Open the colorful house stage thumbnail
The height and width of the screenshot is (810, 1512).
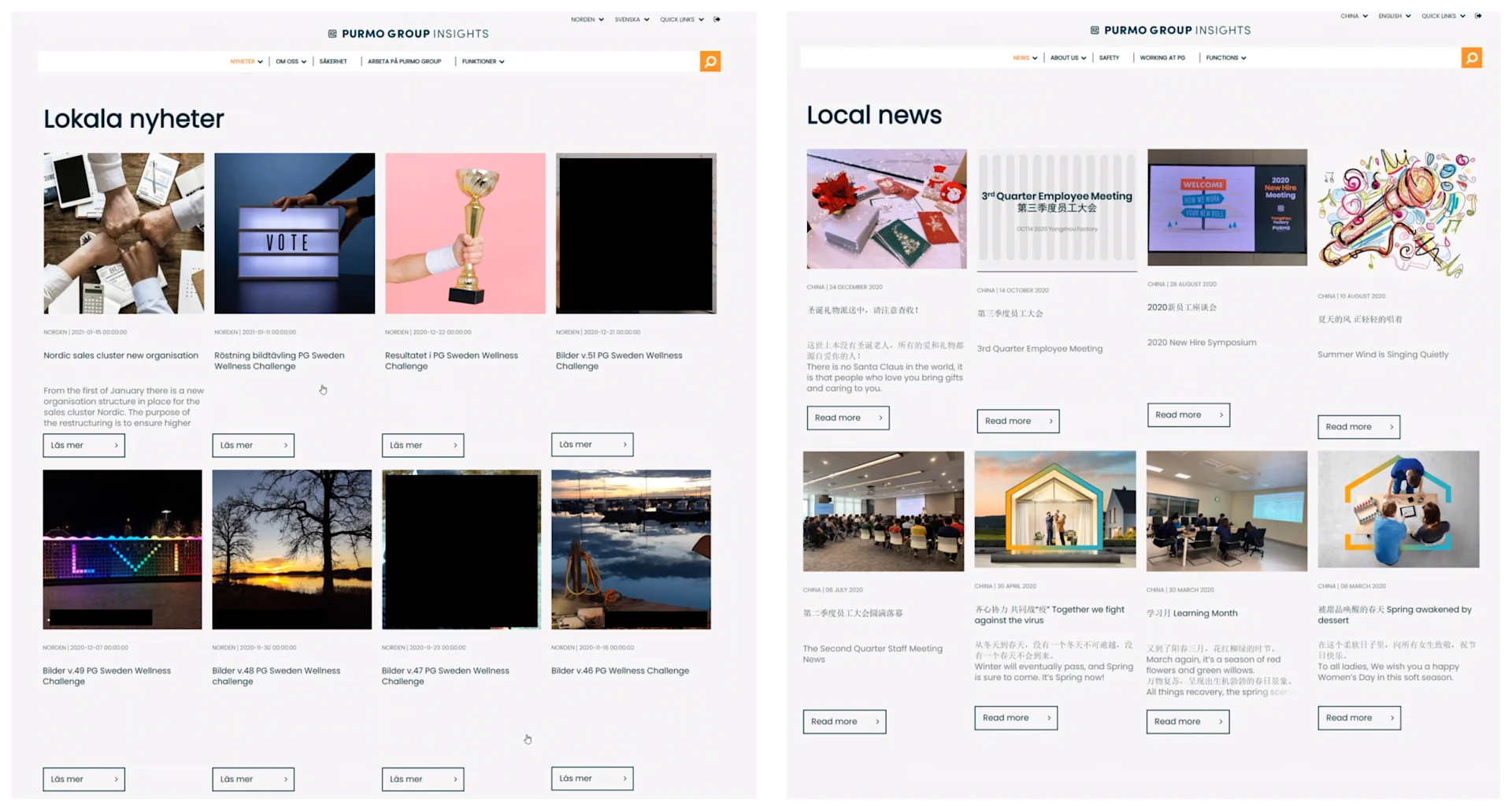pyautogui.click(x=1055, y=509)
